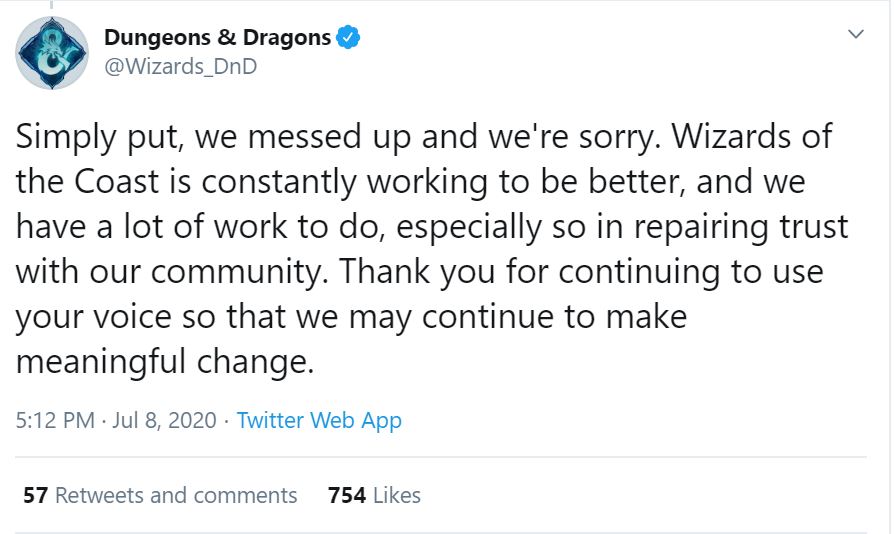
Task: Click the number 57 retweet count
Action: click(35, 495)
